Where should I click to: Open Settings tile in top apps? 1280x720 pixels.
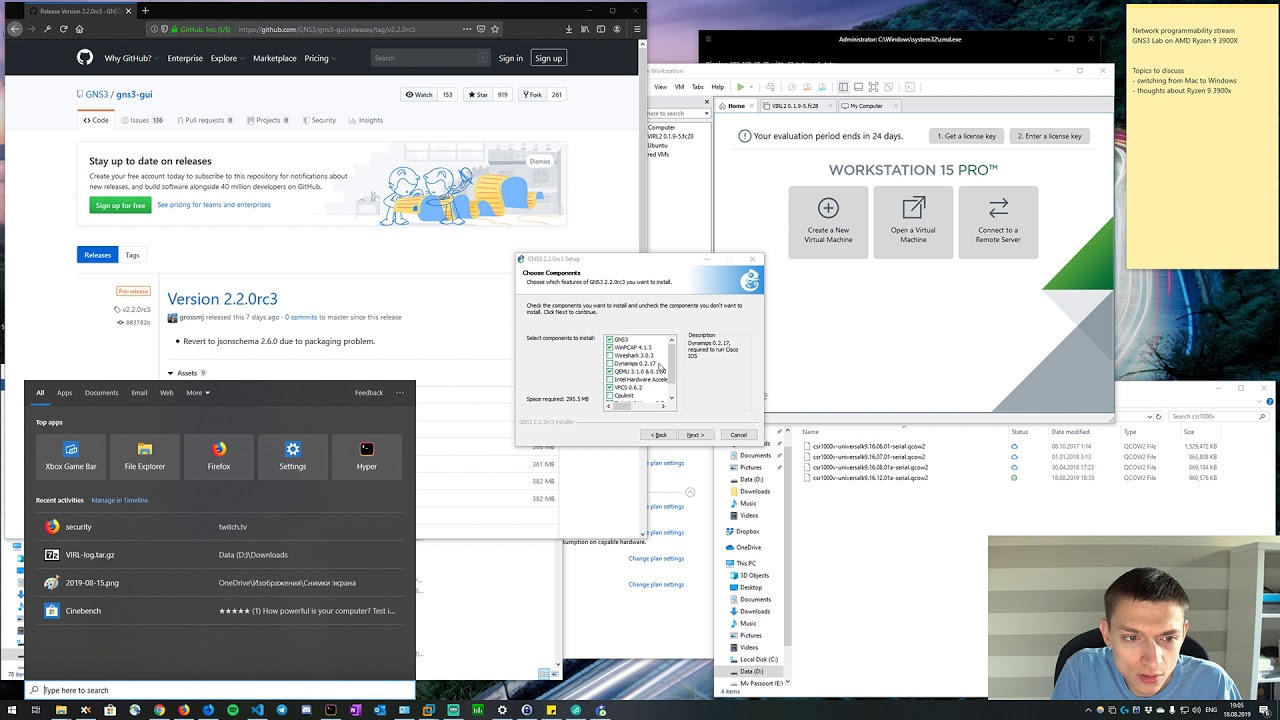293,456
